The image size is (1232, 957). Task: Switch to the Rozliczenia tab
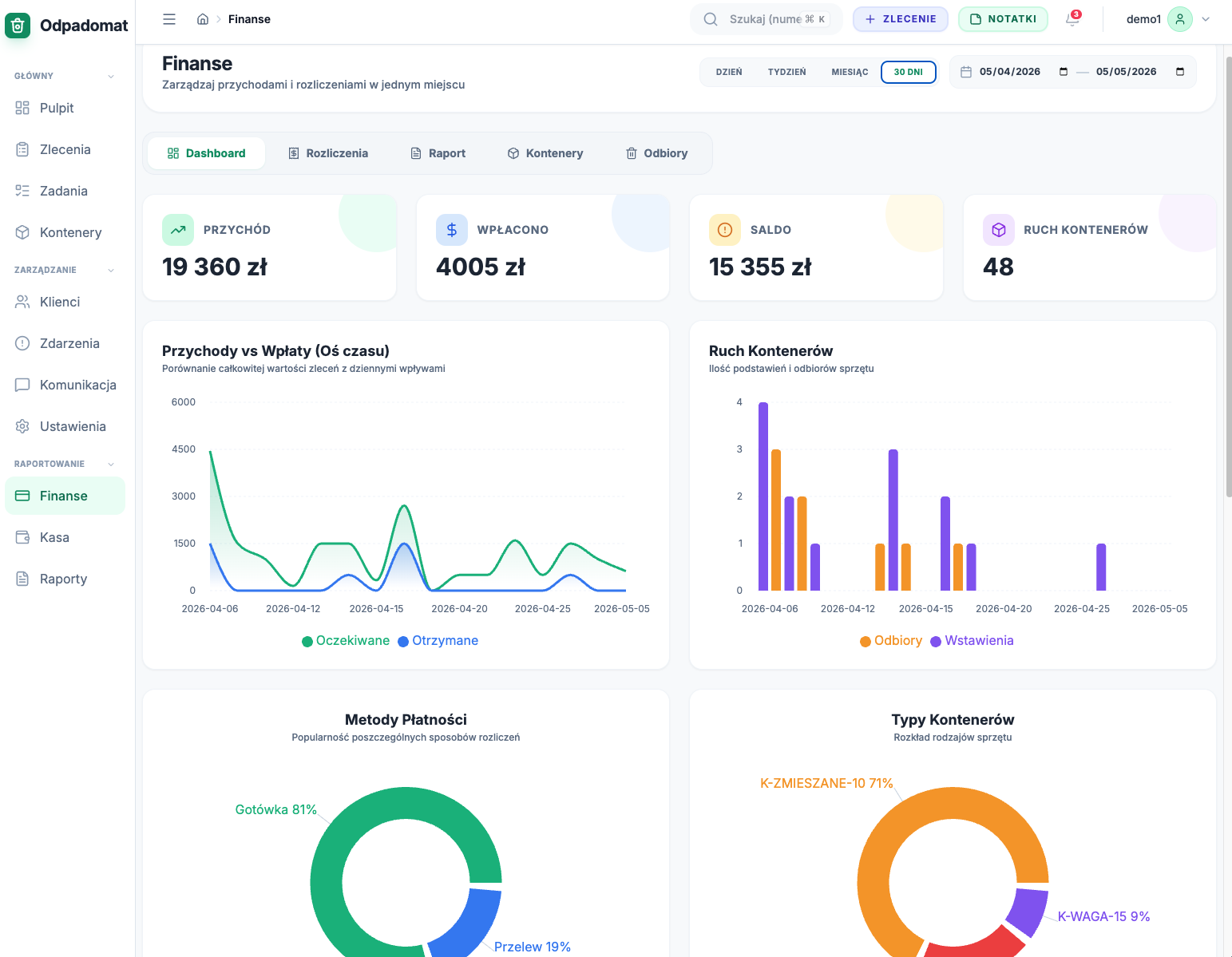click(x=328, y=153)
